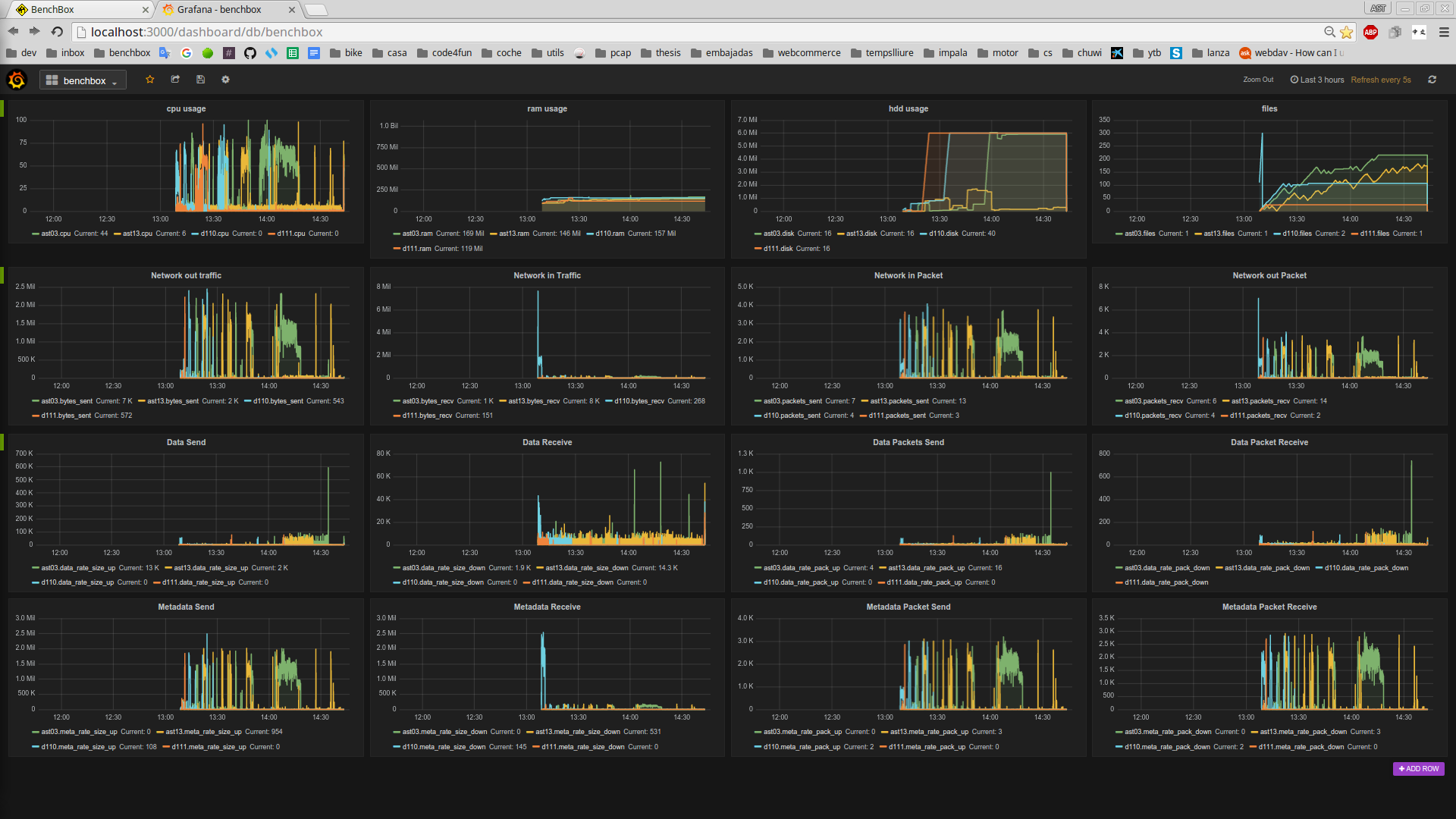Open dashboard settings gear icon
This screenshot has width=1456, height=819.
[225, 80]
